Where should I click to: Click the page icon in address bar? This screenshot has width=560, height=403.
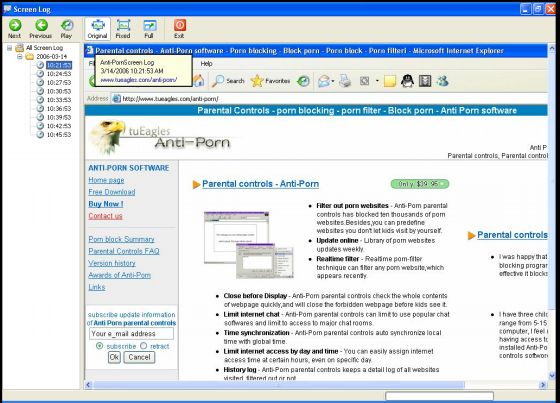(116, 99)
